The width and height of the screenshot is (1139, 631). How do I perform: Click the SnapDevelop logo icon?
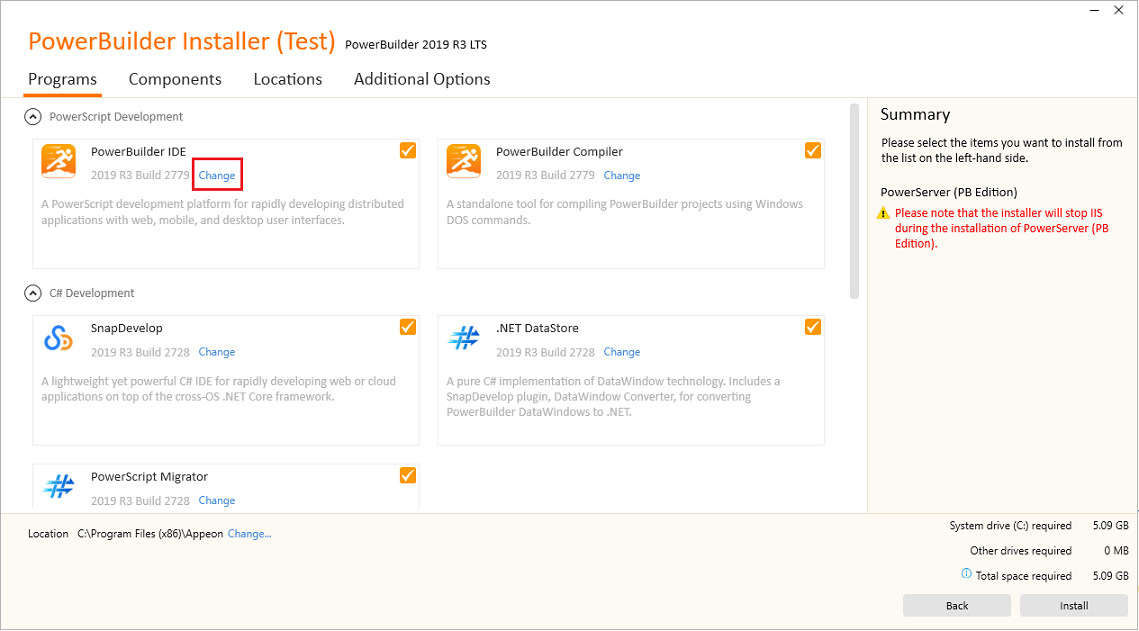[x=58, y=338]
